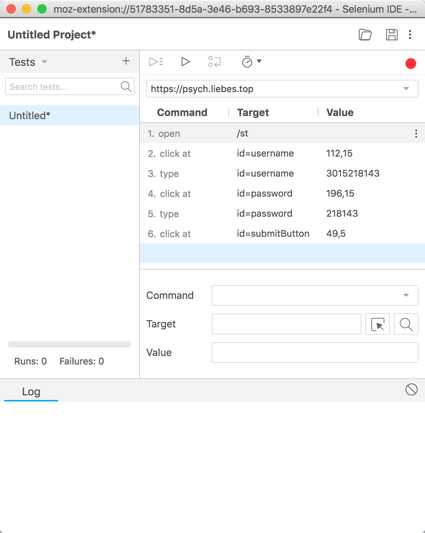The height and width of the screenshot is (533, 425).
Task: Select row 2 click at id=username
Action: (x=282, y=154)
